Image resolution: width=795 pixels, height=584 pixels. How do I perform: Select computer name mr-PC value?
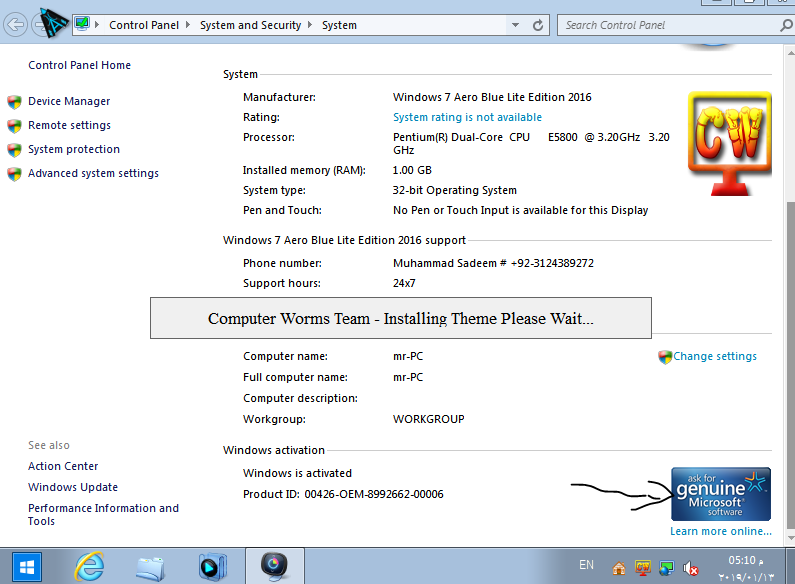coord(408,356)
